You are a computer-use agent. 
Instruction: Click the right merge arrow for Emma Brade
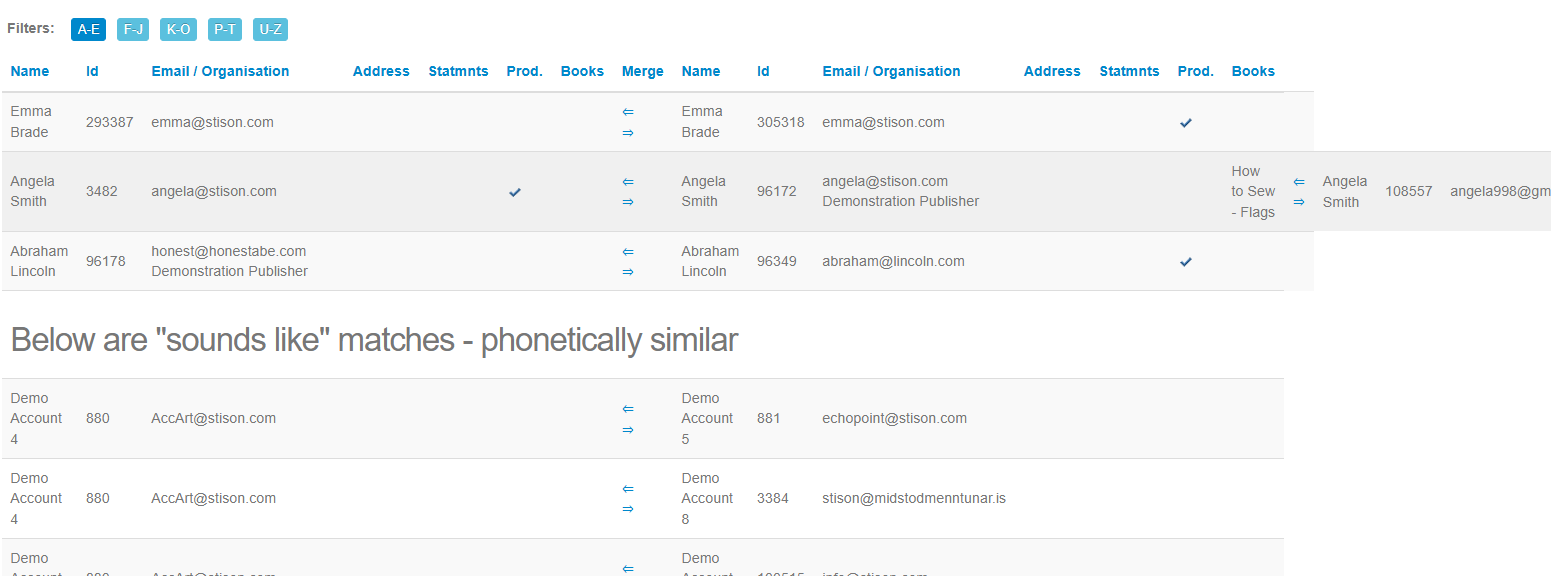(x=627, y=132)
